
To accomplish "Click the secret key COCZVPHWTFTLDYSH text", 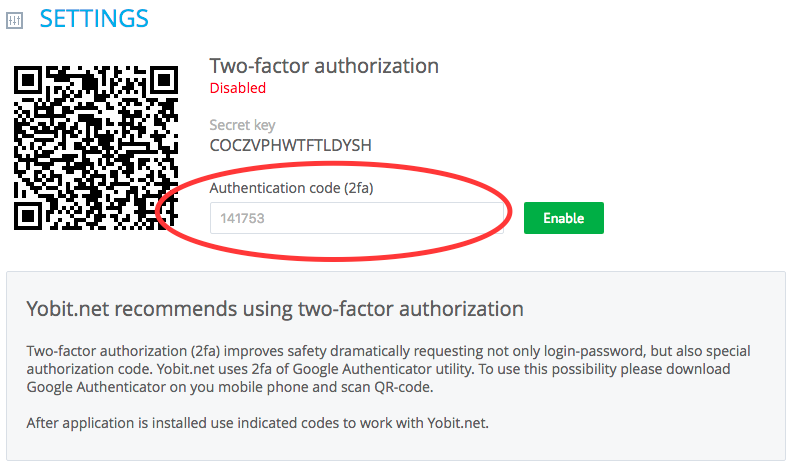I will click(x=291, y=146).
